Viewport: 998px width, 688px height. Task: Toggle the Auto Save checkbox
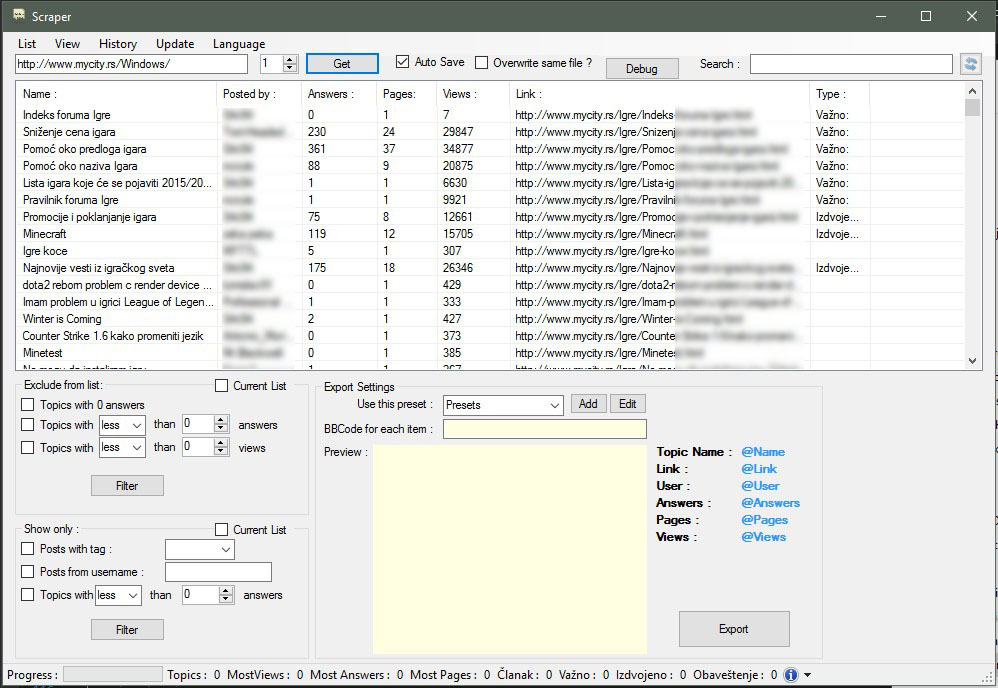[x=403, y=62]
